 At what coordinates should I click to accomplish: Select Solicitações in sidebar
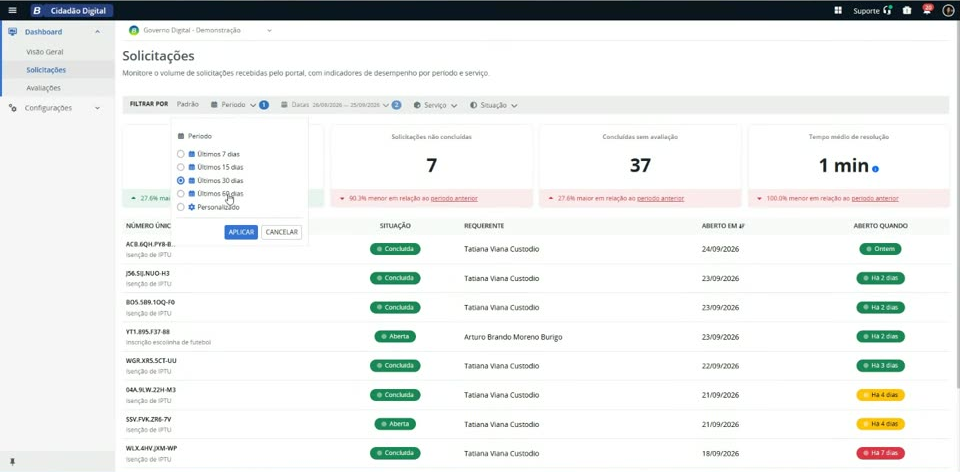pos(46,70)
